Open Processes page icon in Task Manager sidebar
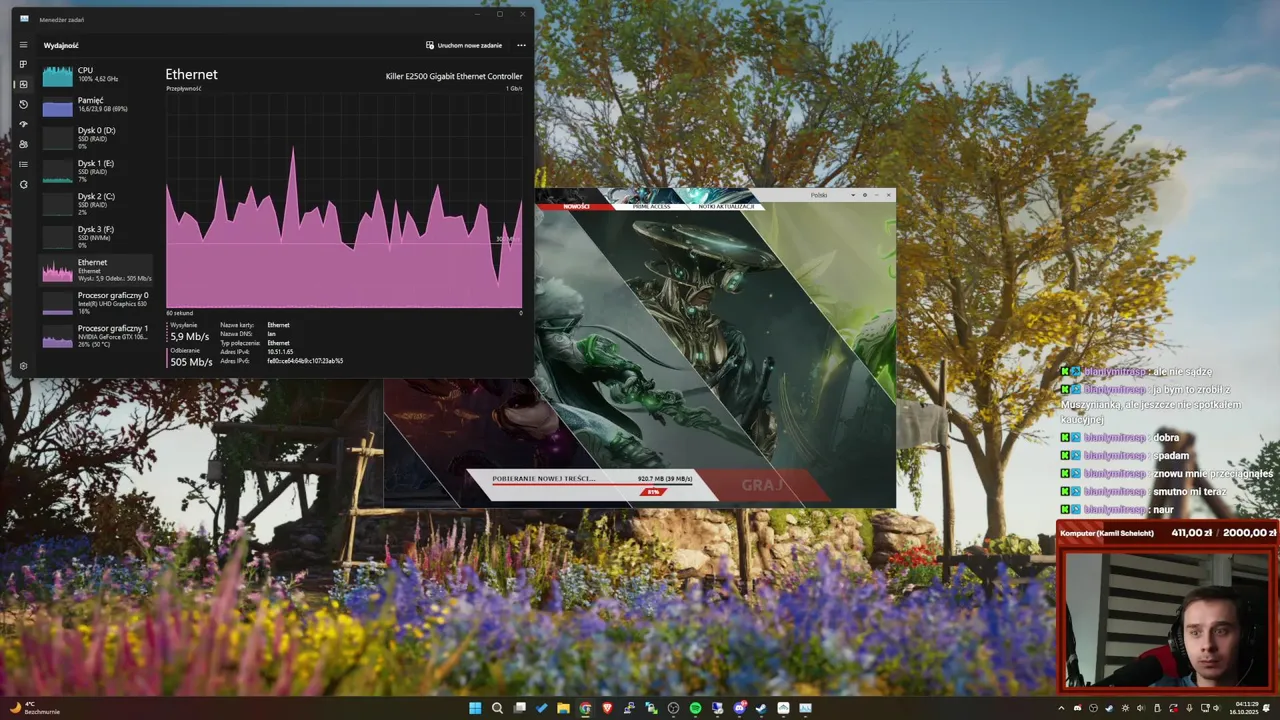This screenshot has height=720, width=1280. pyautogui.click(x=23, y=64)
